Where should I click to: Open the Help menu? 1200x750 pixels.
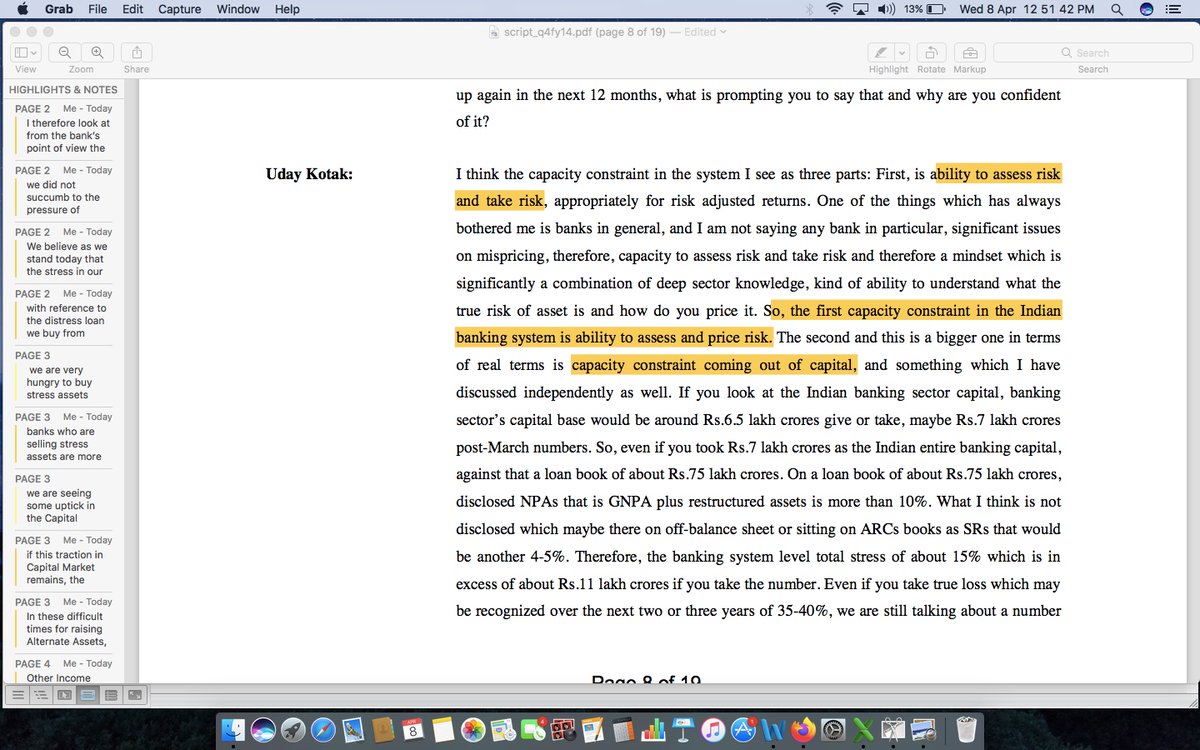pos(287,9)
